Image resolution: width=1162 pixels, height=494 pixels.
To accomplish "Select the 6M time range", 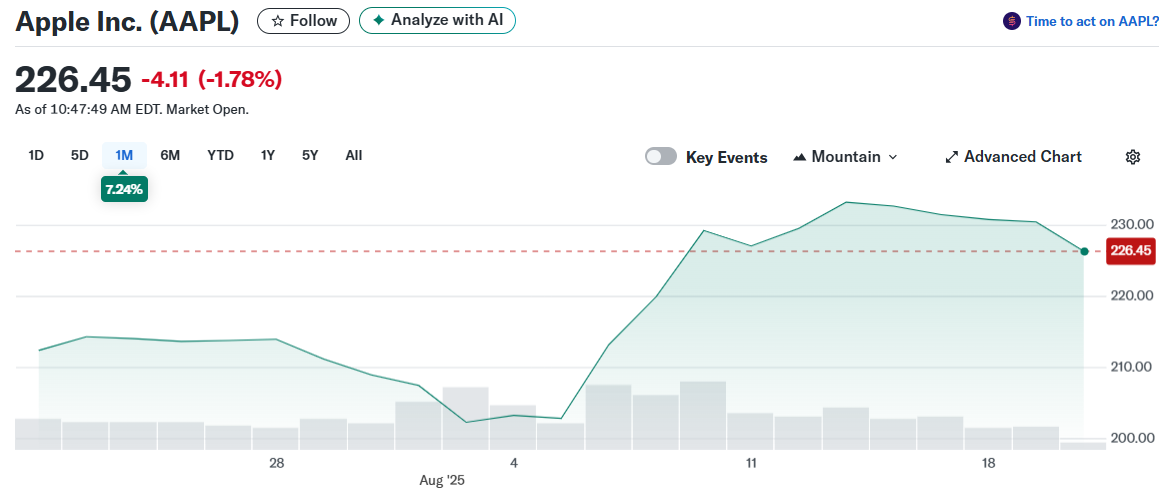I will 170,156.
